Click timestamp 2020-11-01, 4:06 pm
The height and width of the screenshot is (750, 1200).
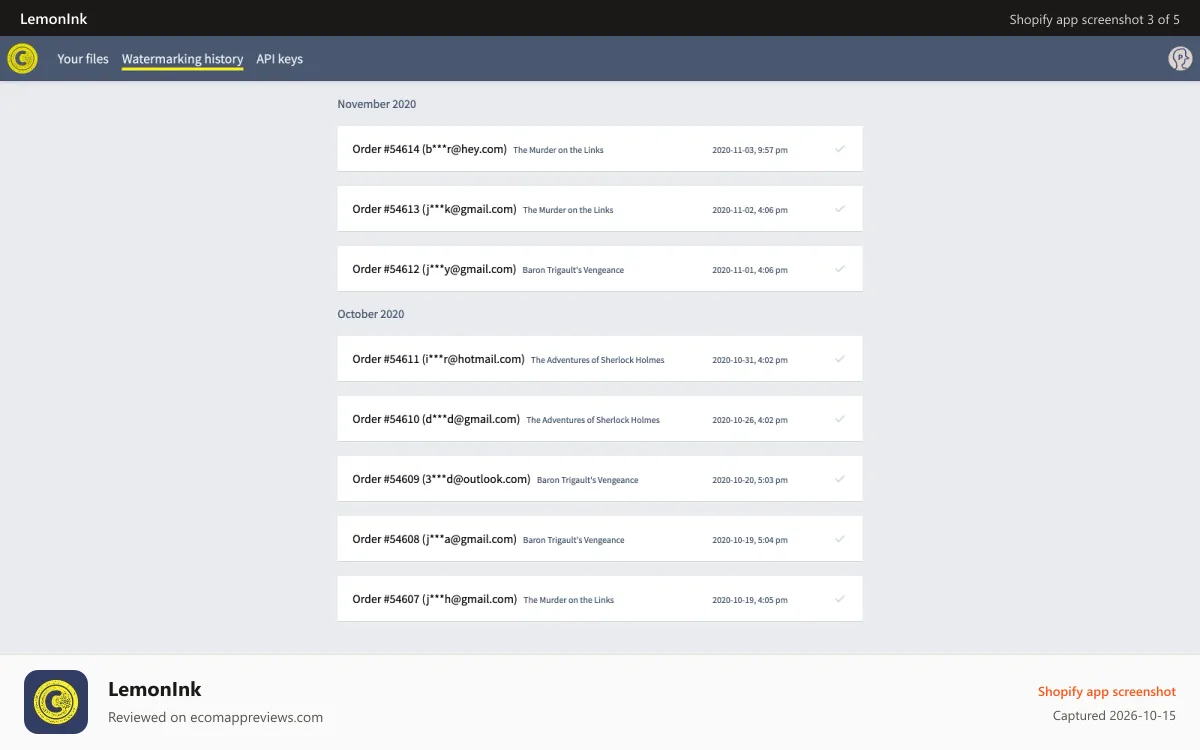[749, 270]
